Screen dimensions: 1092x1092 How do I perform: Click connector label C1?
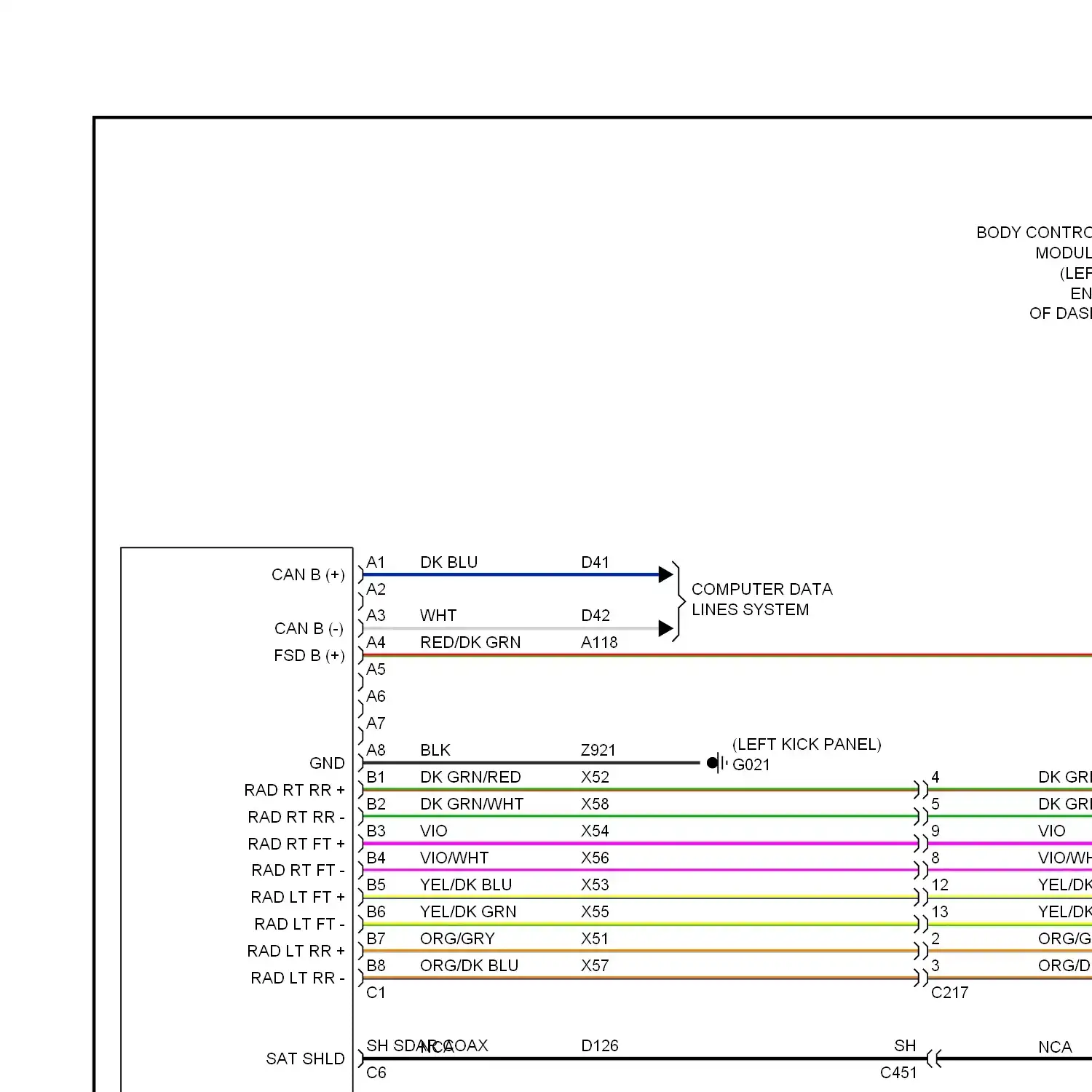376,992
